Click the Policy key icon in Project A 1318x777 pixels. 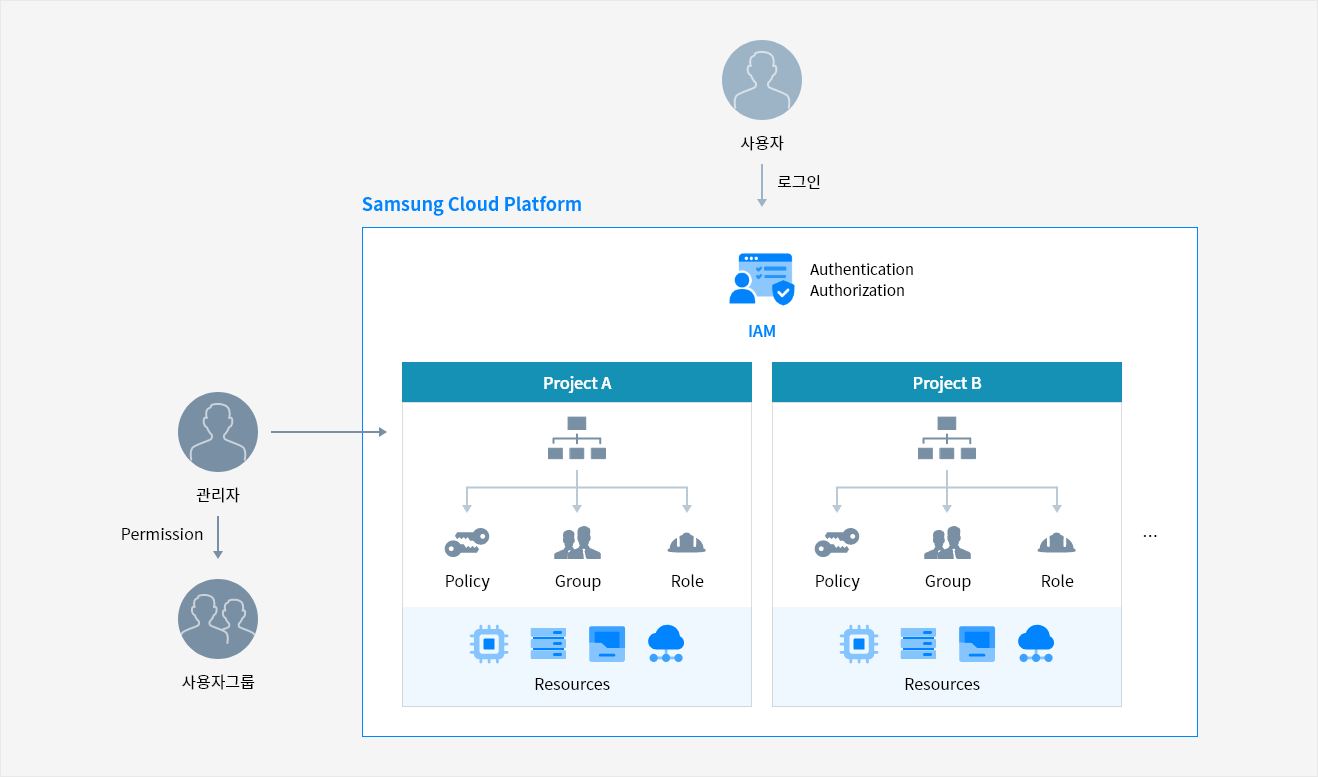pyautogui.click(x=467, y=543)
